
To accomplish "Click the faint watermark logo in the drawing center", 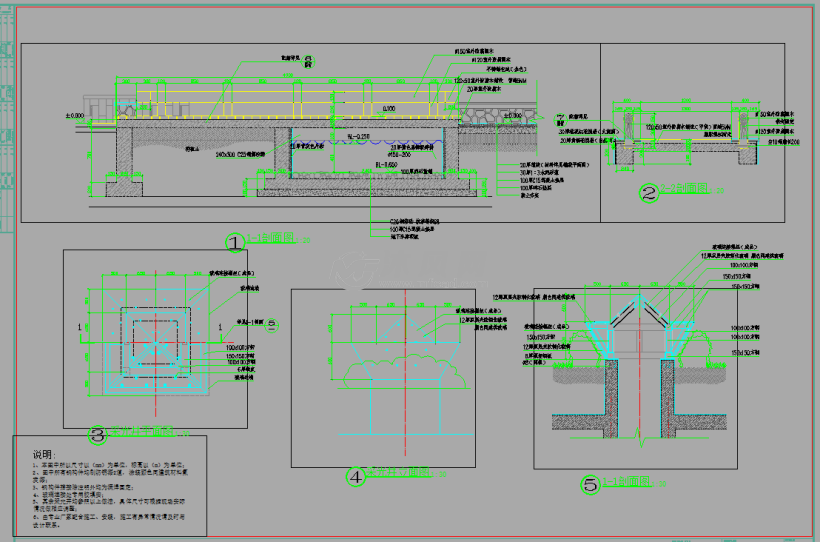I will 353,268.
